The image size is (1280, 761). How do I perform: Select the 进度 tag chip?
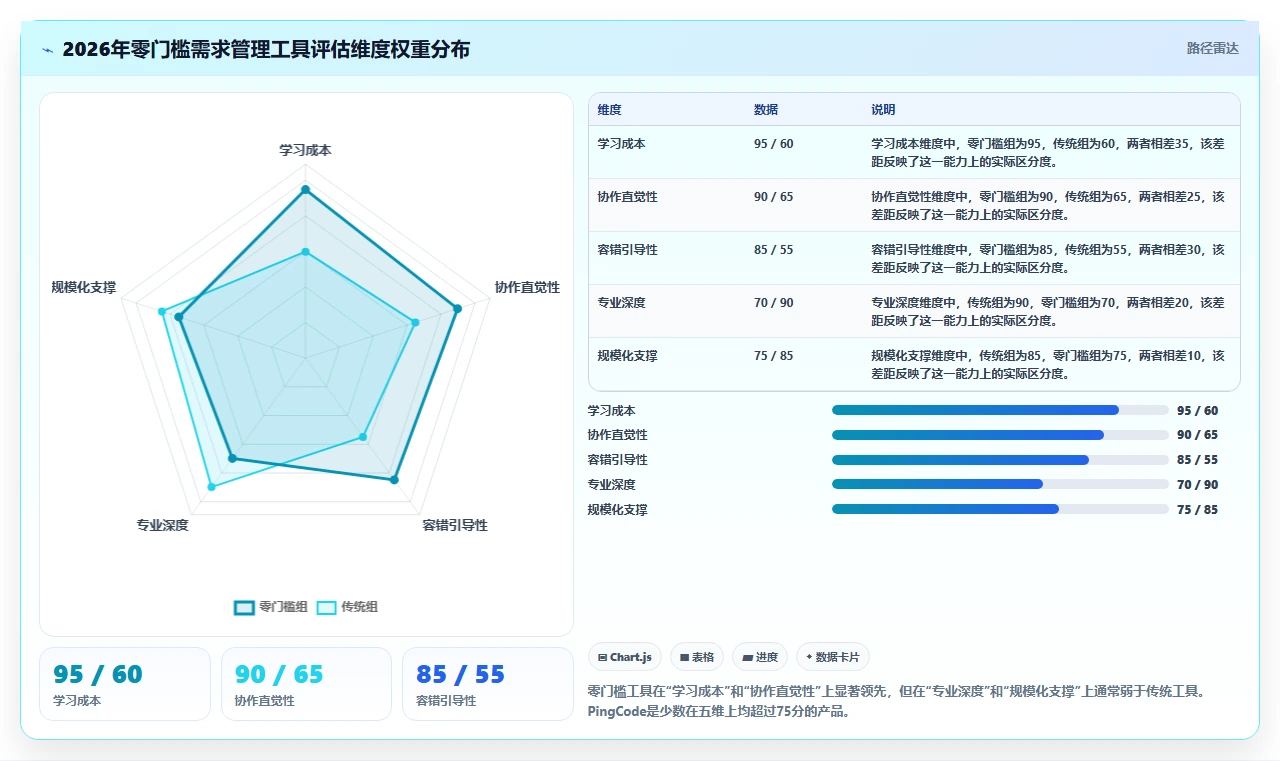(760, 657)
